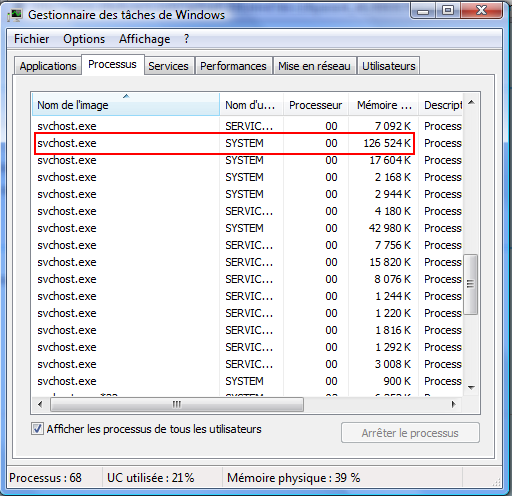Viewport: 512px width, 496px height.
Task: Go to Mise en réseau tab
Action: [x=314, y=66]
